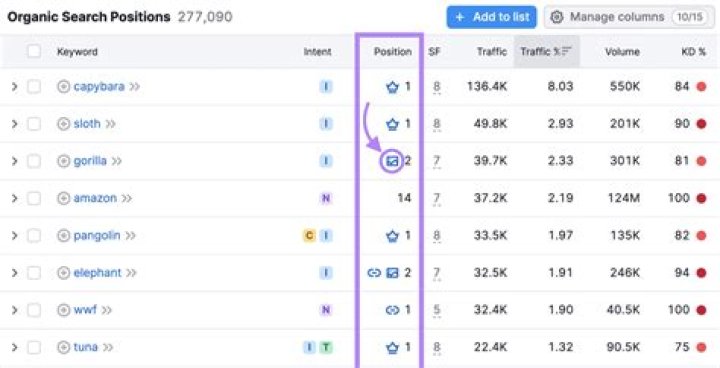The width and height of the screenshot is (720, 368).
Task: Click the plus icon next to gorilla
Action: point(63,161)
